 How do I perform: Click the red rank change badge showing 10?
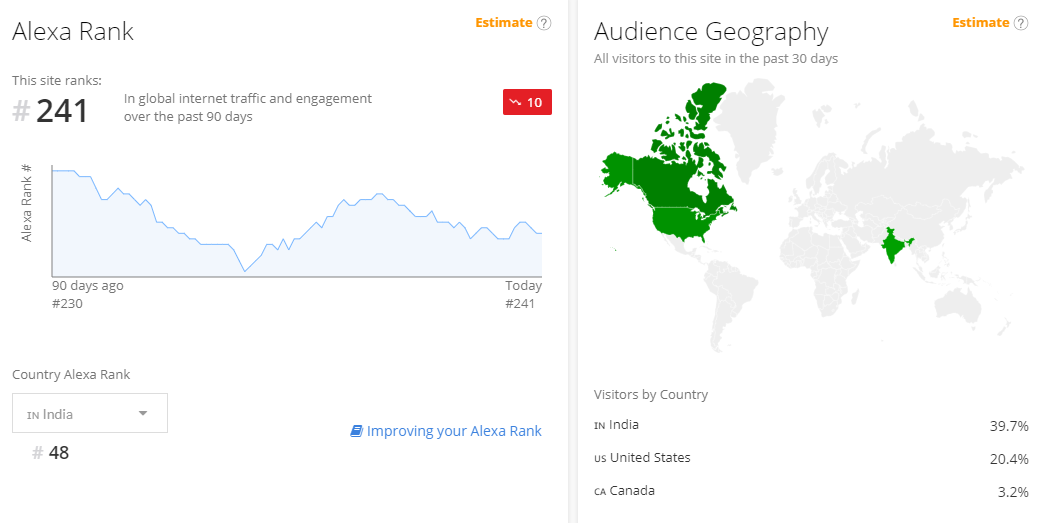[527, 102]
